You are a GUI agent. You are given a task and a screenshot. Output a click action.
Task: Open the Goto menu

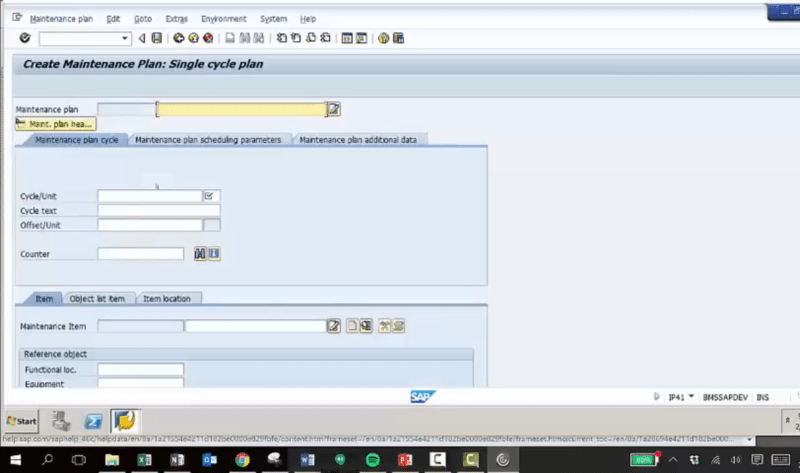[x=143, y=19]
